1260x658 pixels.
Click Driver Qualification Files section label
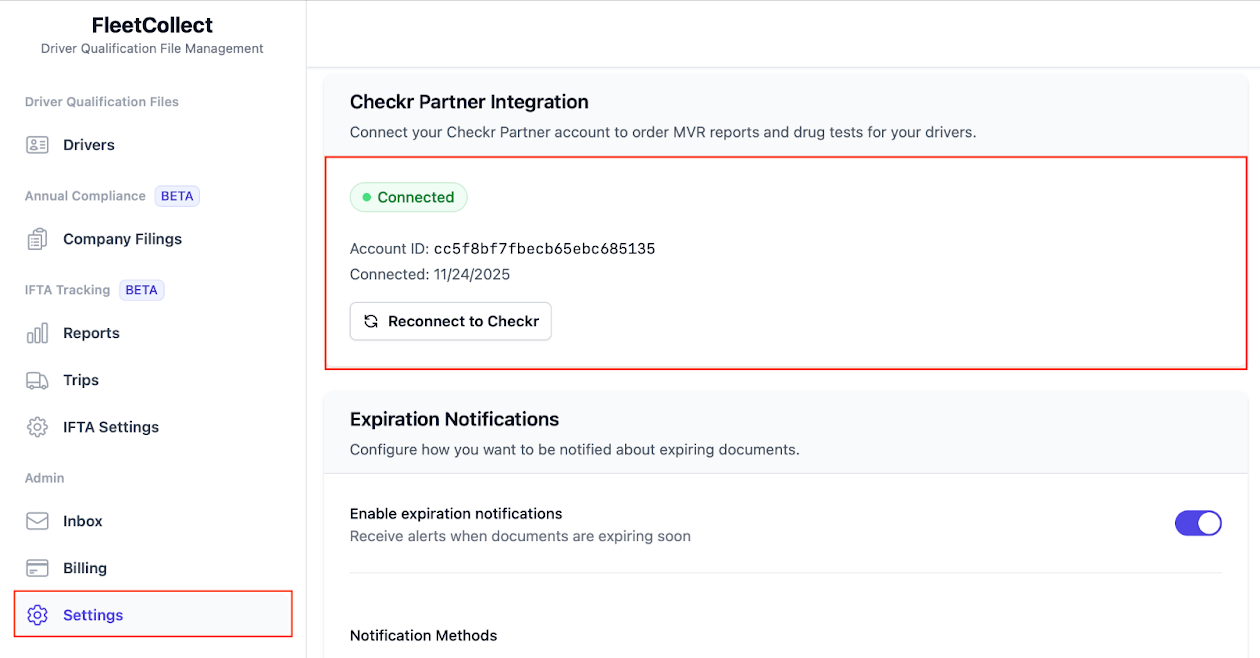coord(102,102)
